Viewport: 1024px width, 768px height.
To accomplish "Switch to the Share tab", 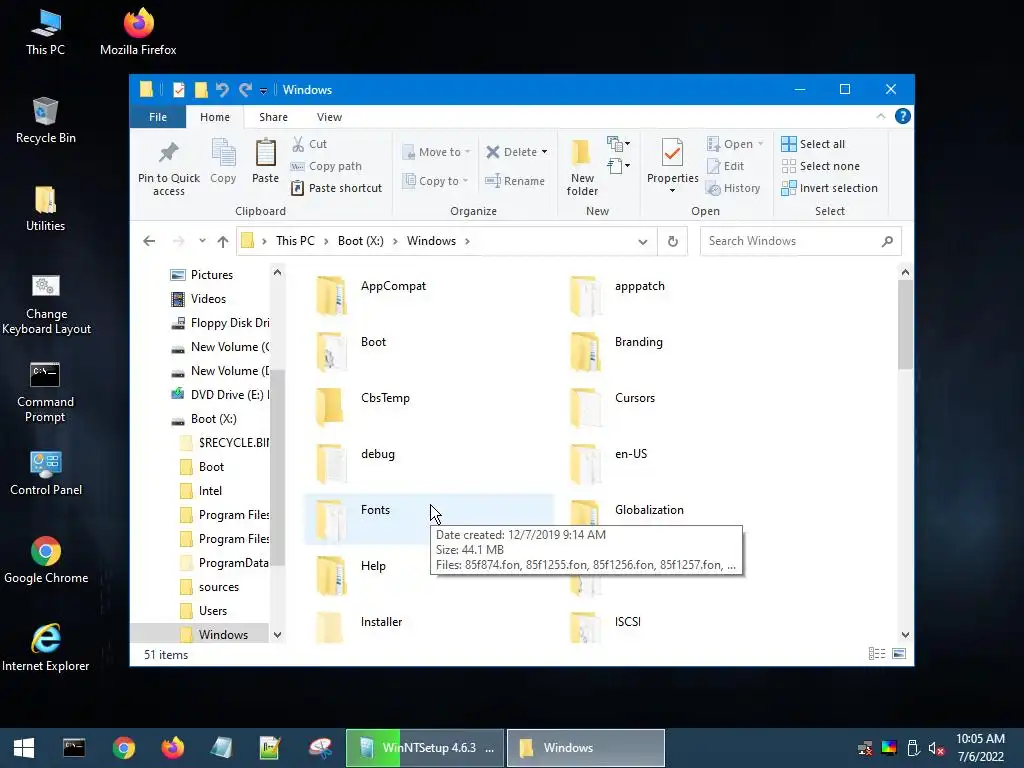I will coord(273,117).
